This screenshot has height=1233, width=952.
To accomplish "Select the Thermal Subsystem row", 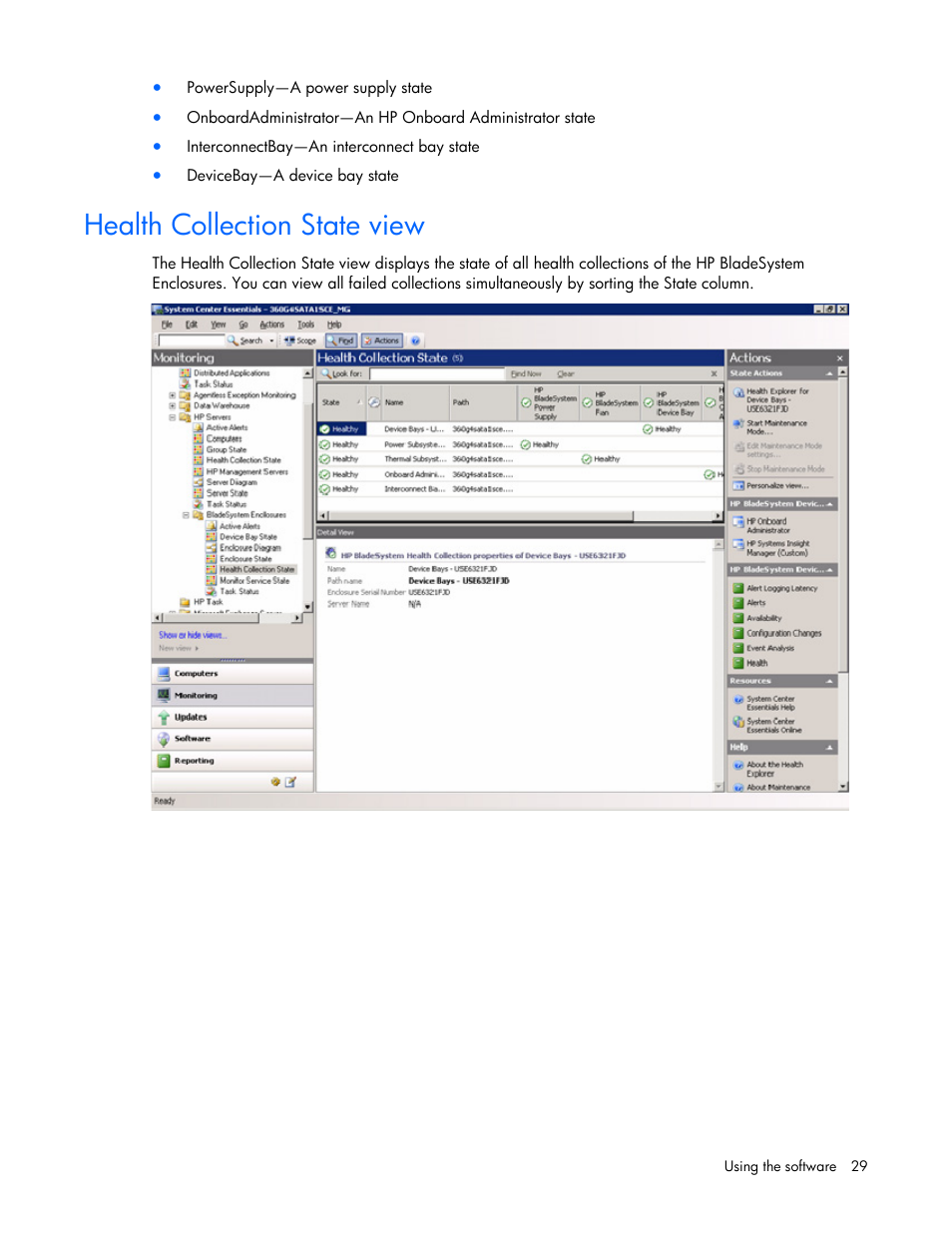I will point(519,459).
